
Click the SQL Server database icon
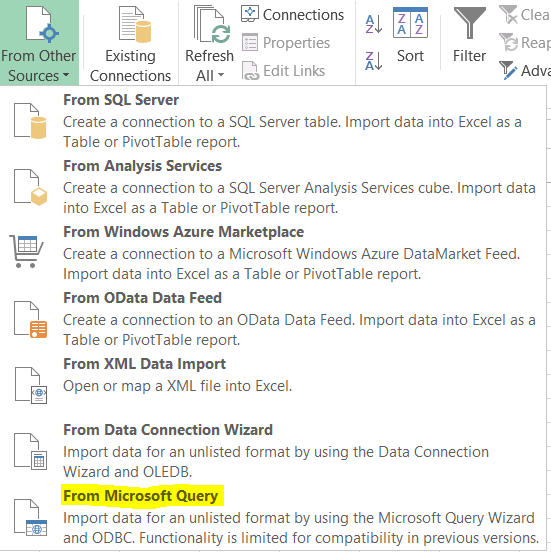pos(30,120)
